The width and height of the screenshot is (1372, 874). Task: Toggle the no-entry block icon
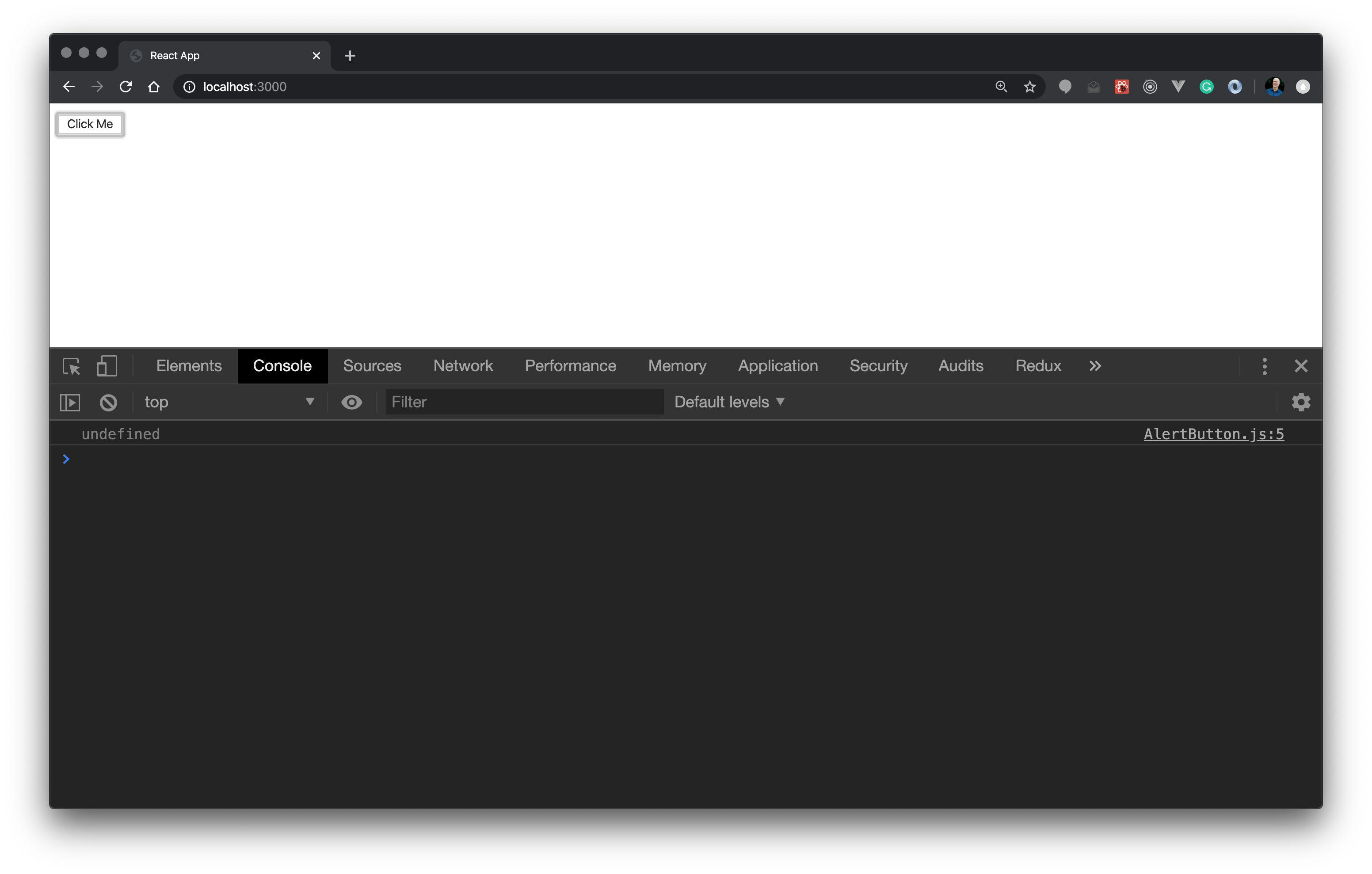(107, 401)
